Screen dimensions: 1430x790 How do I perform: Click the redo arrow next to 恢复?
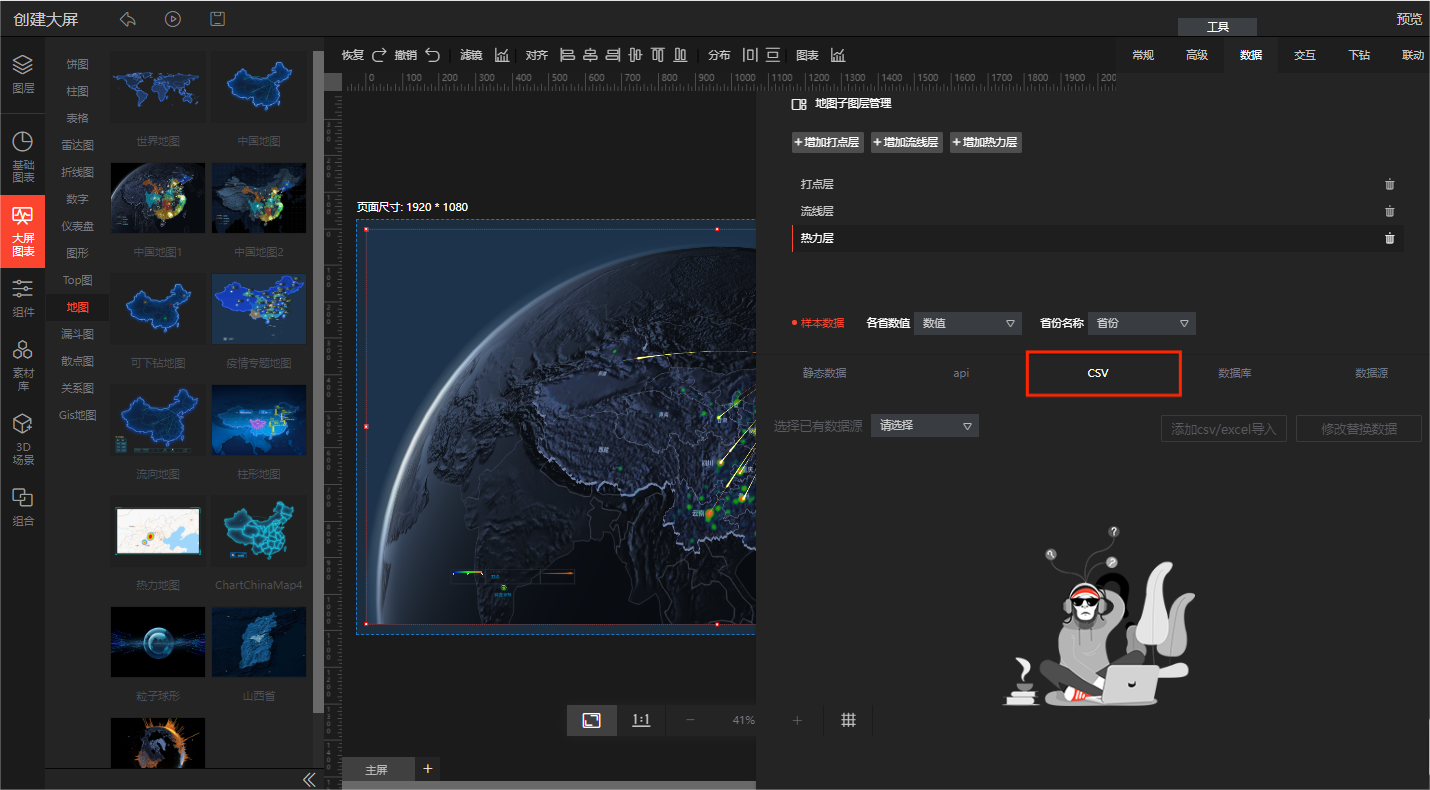(379, 55)
